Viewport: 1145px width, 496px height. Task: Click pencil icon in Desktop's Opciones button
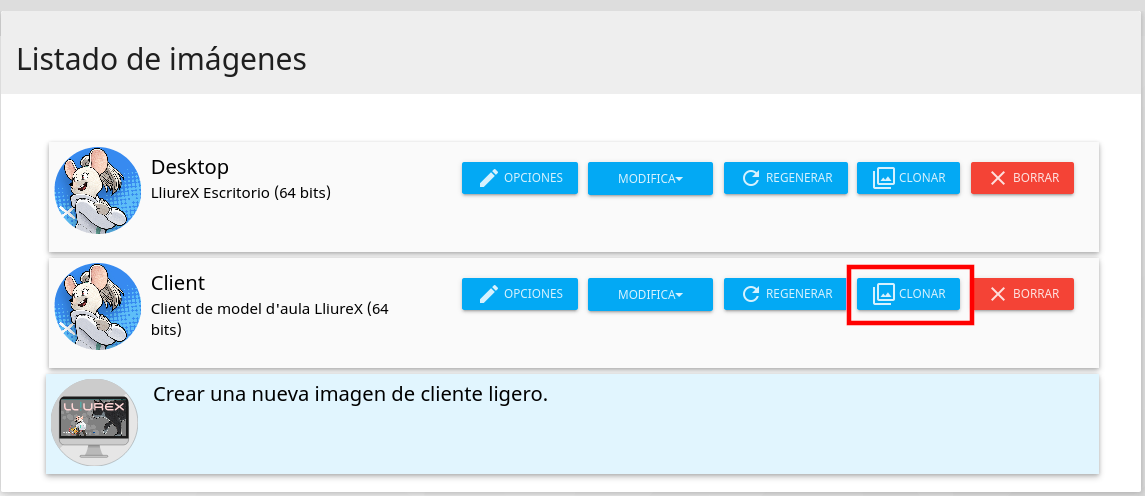pos(488,178)
